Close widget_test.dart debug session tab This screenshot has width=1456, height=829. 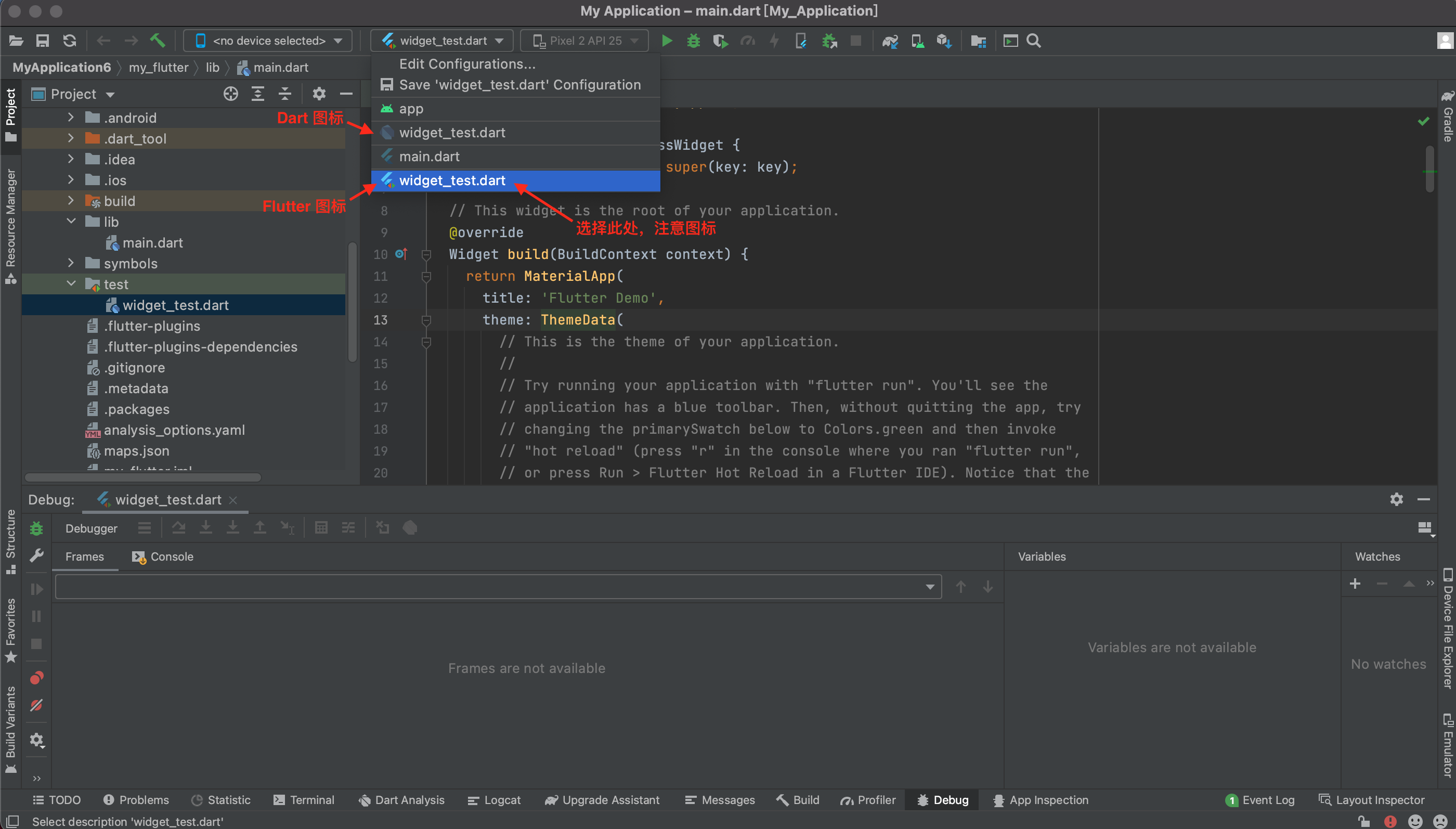click(x=233, y=500)
